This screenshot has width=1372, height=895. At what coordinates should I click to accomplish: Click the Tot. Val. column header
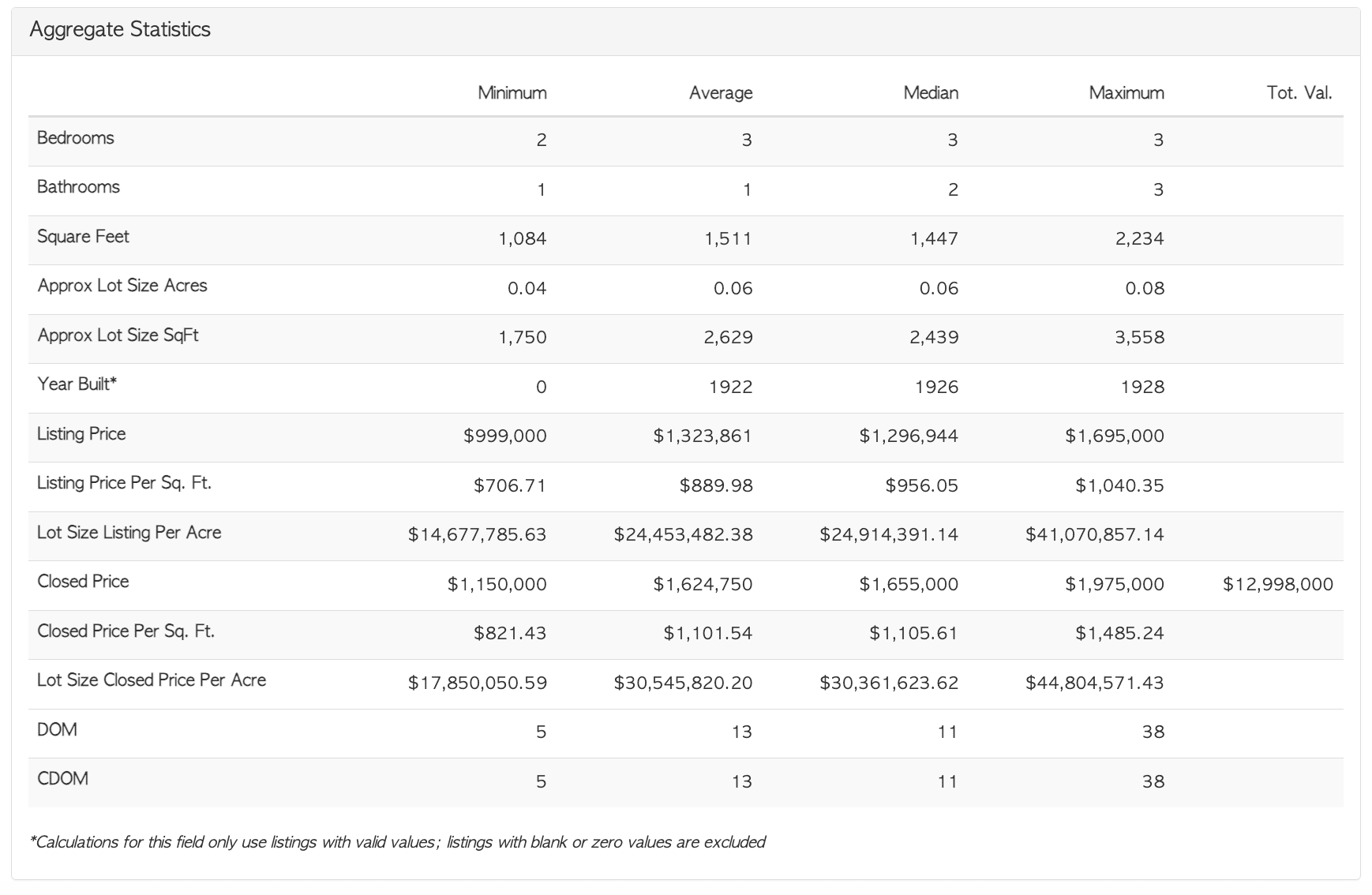coord(1299,93)
